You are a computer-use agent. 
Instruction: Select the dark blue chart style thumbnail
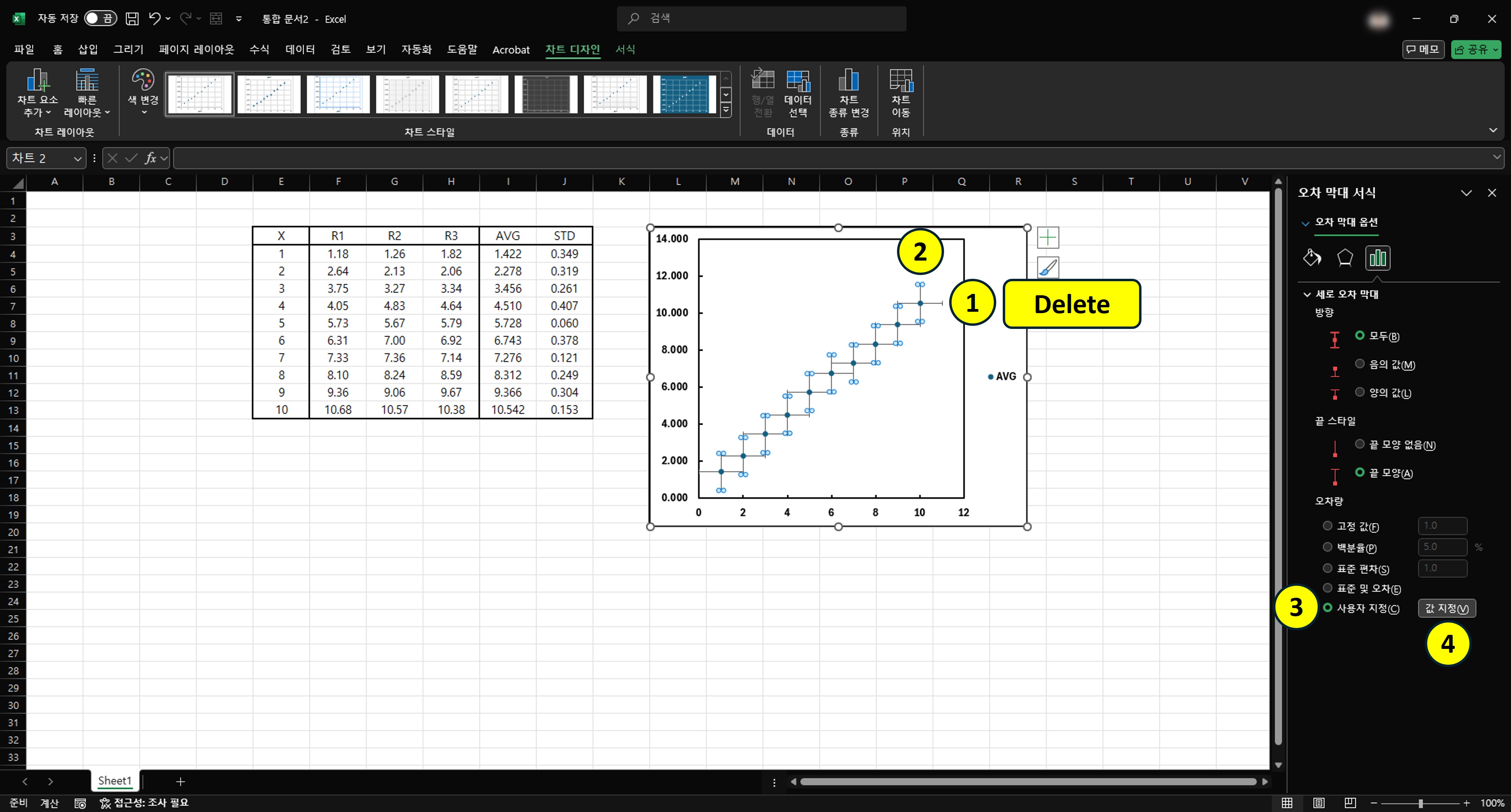684,94
